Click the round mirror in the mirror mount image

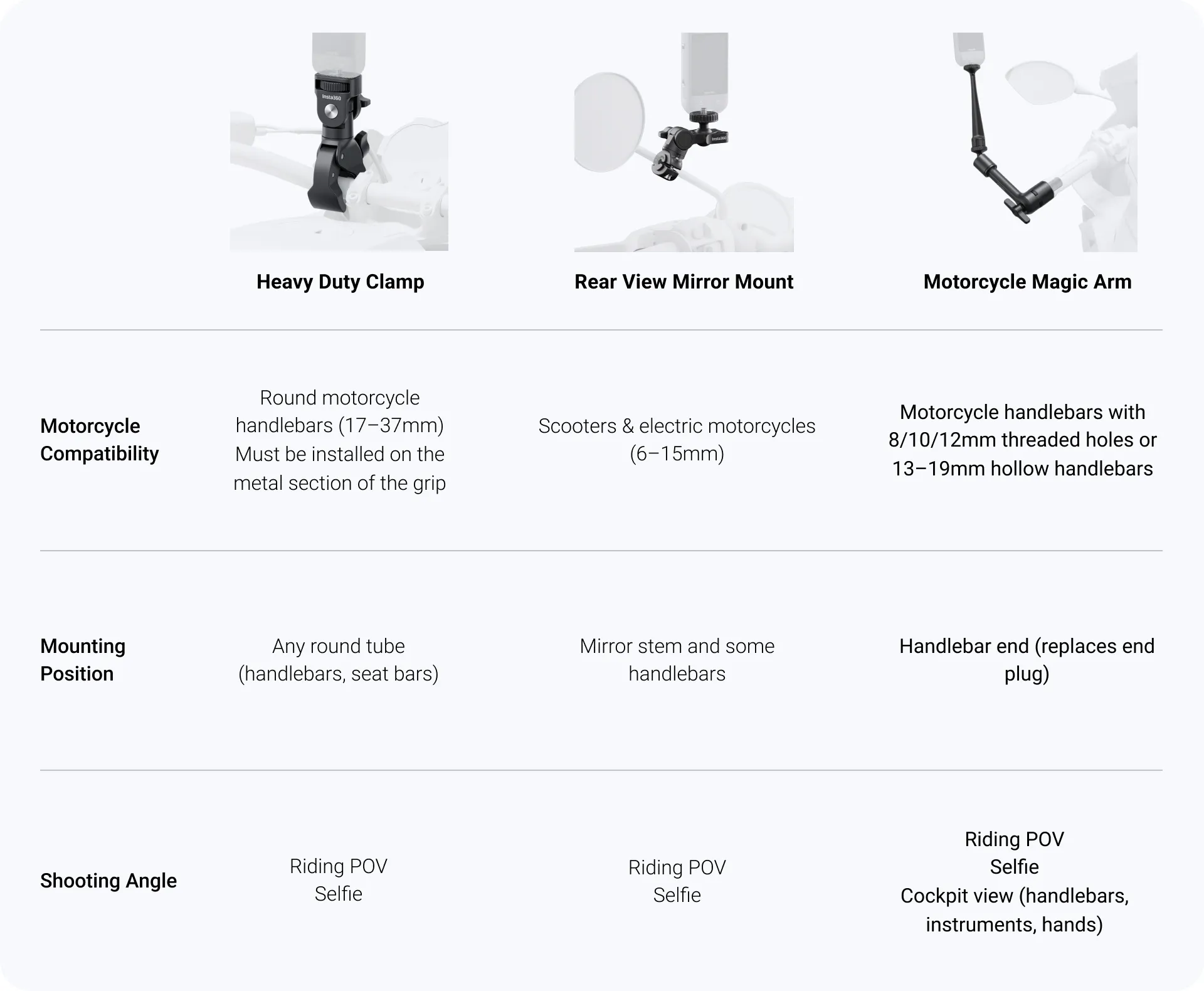(x=609, y=122)
